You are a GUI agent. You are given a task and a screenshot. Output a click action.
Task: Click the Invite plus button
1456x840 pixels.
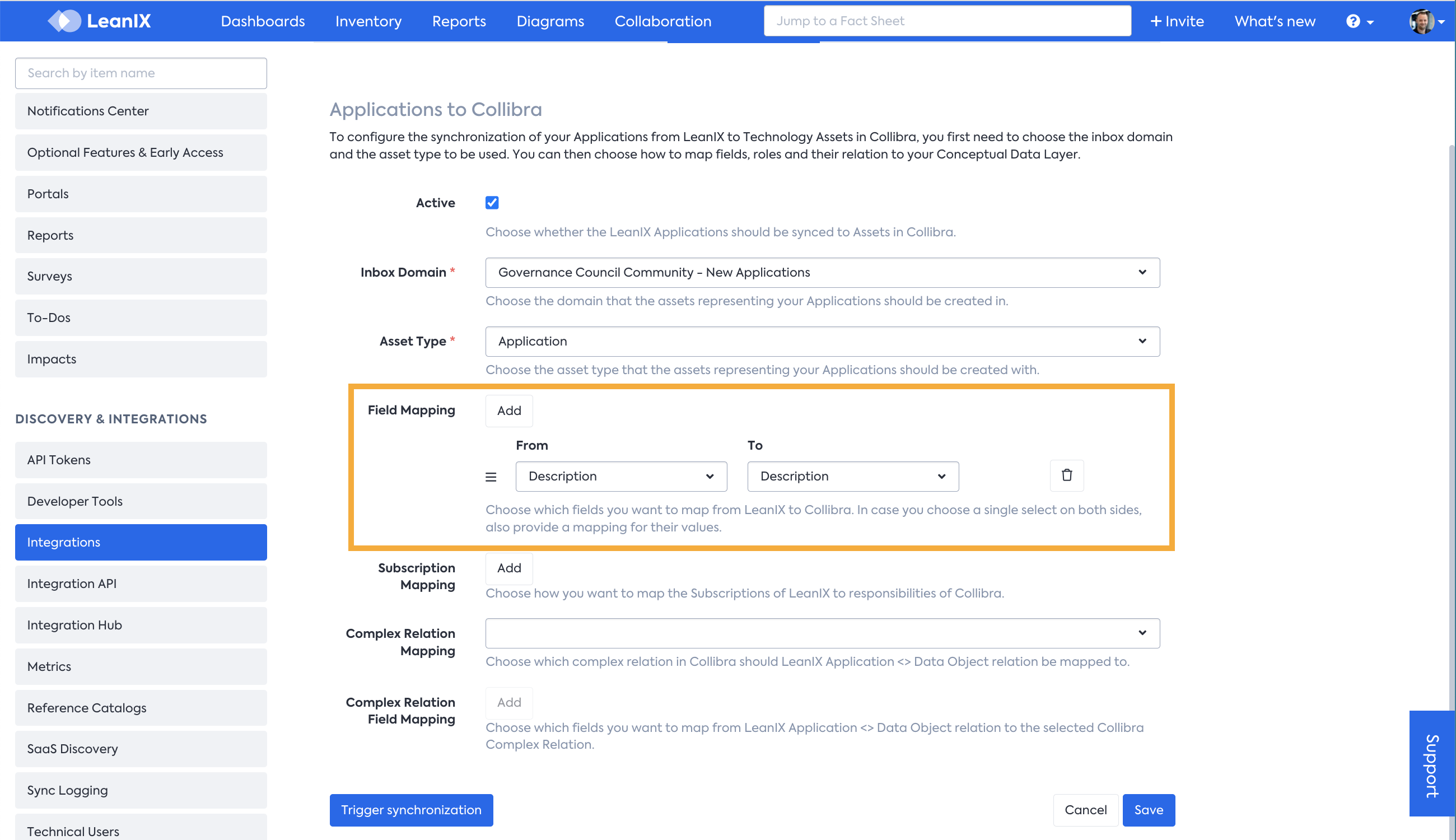[x=1177, y=21]
